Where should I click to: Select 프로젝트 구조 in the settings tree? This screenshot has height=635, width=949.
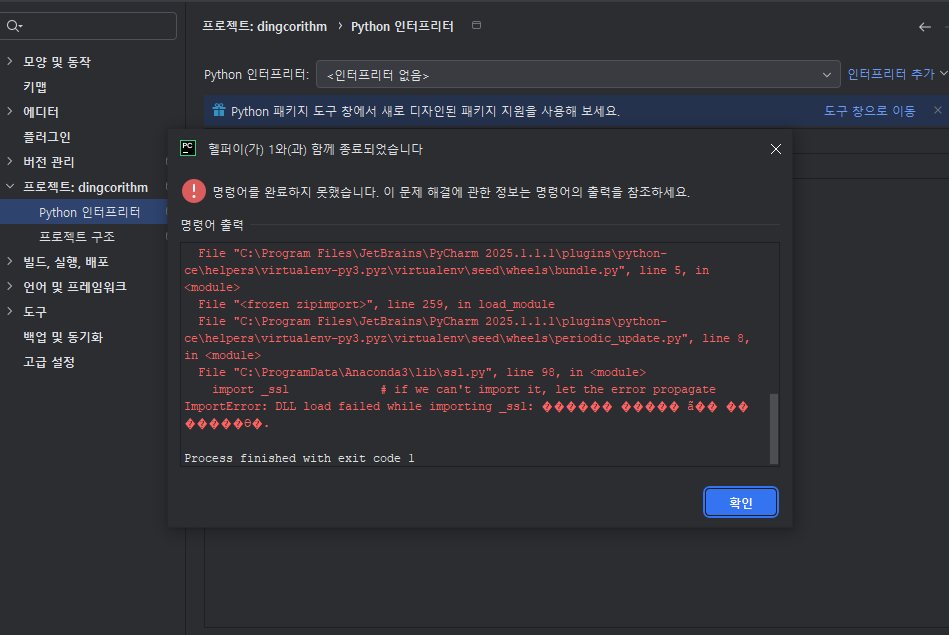pyautogui.click(x=77, y=237)
